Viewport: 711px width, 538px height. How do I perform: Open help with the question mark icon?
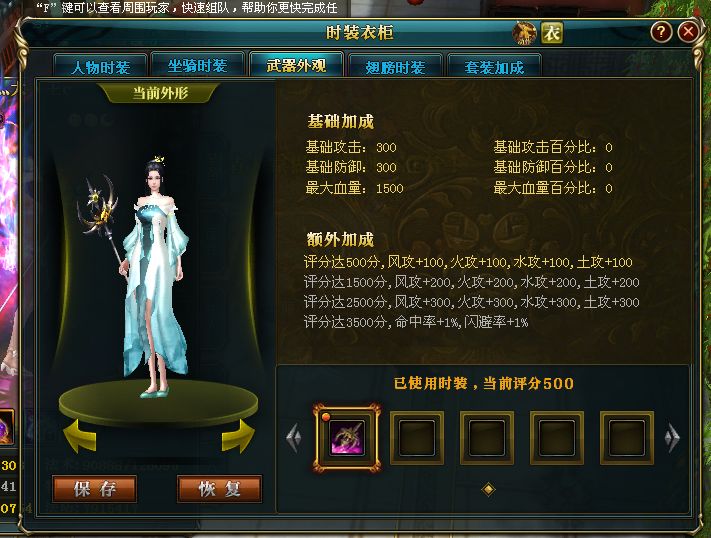click(x=661, y=32)
